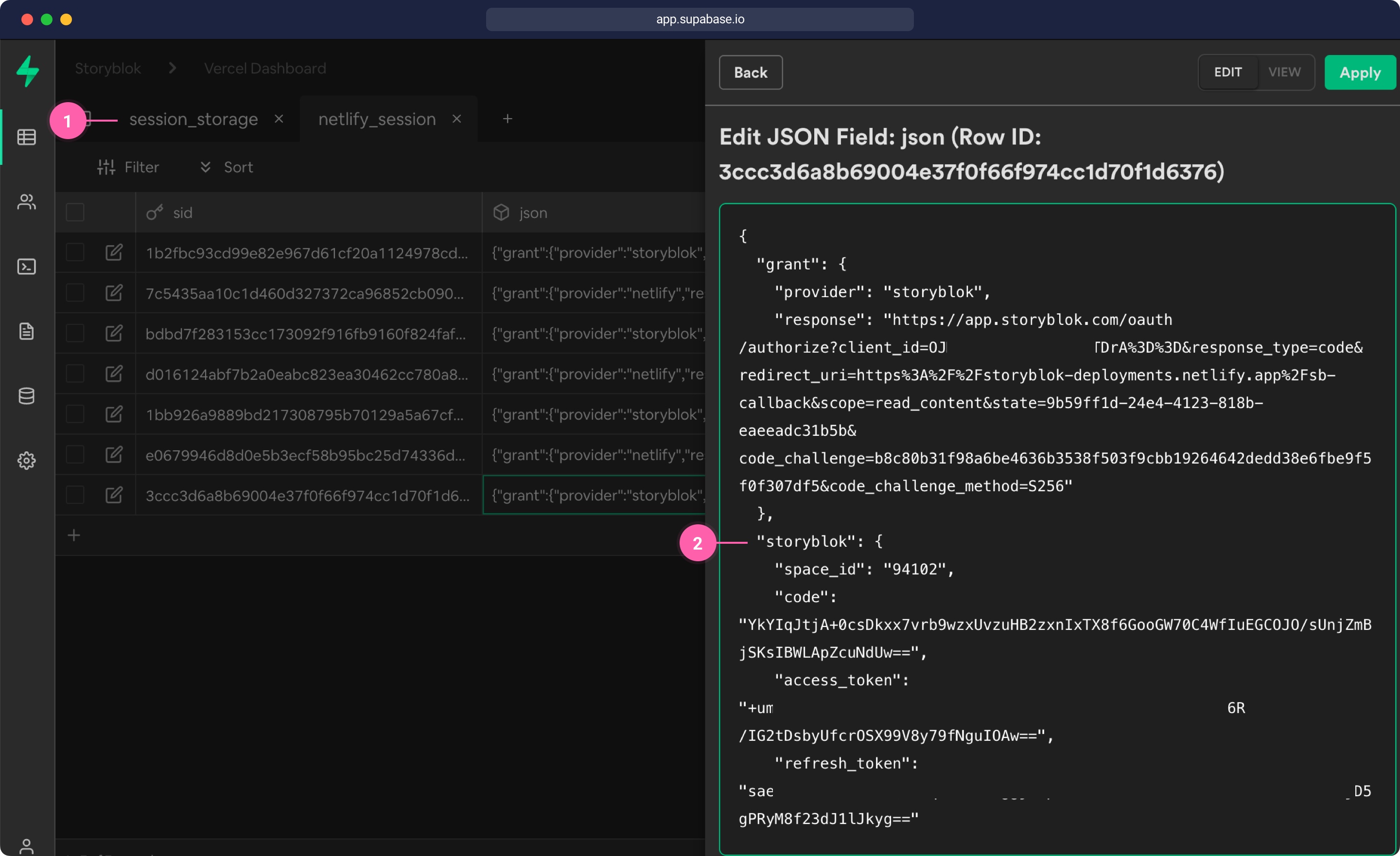
Task: Select json cell in row 1b2fbc93cd99
Action: [x=594, y=252]
